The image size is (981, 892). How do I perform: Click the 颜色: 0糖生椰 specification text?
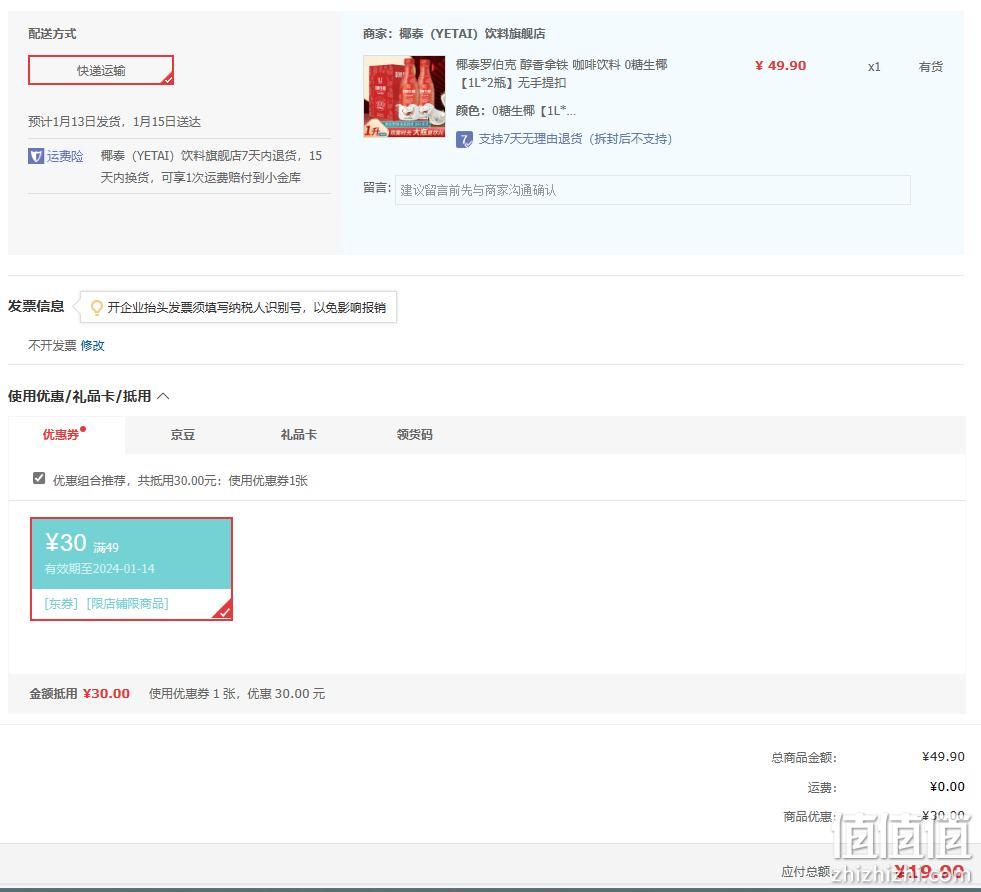tap(516, 111)
